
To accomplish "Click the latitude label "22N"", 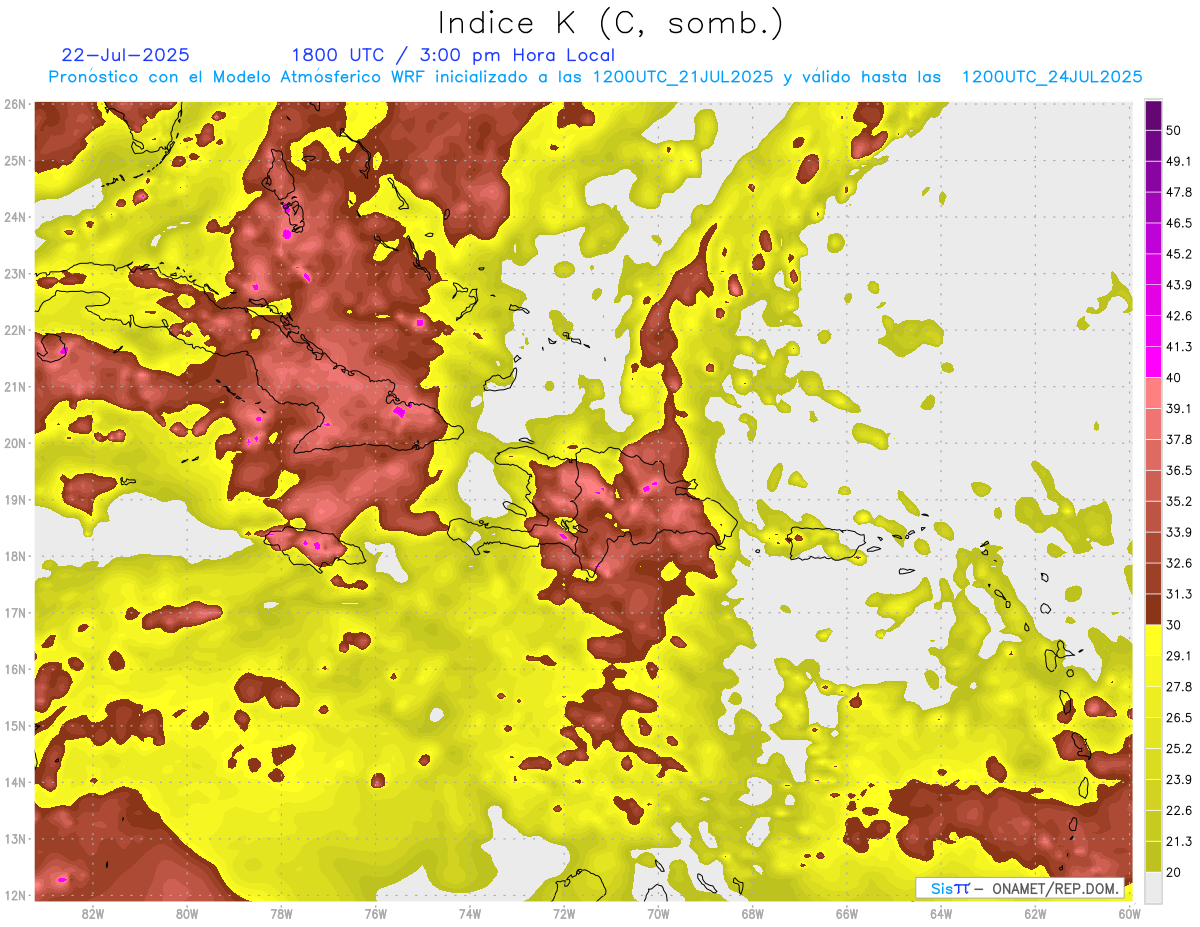I will click(15, 330).
